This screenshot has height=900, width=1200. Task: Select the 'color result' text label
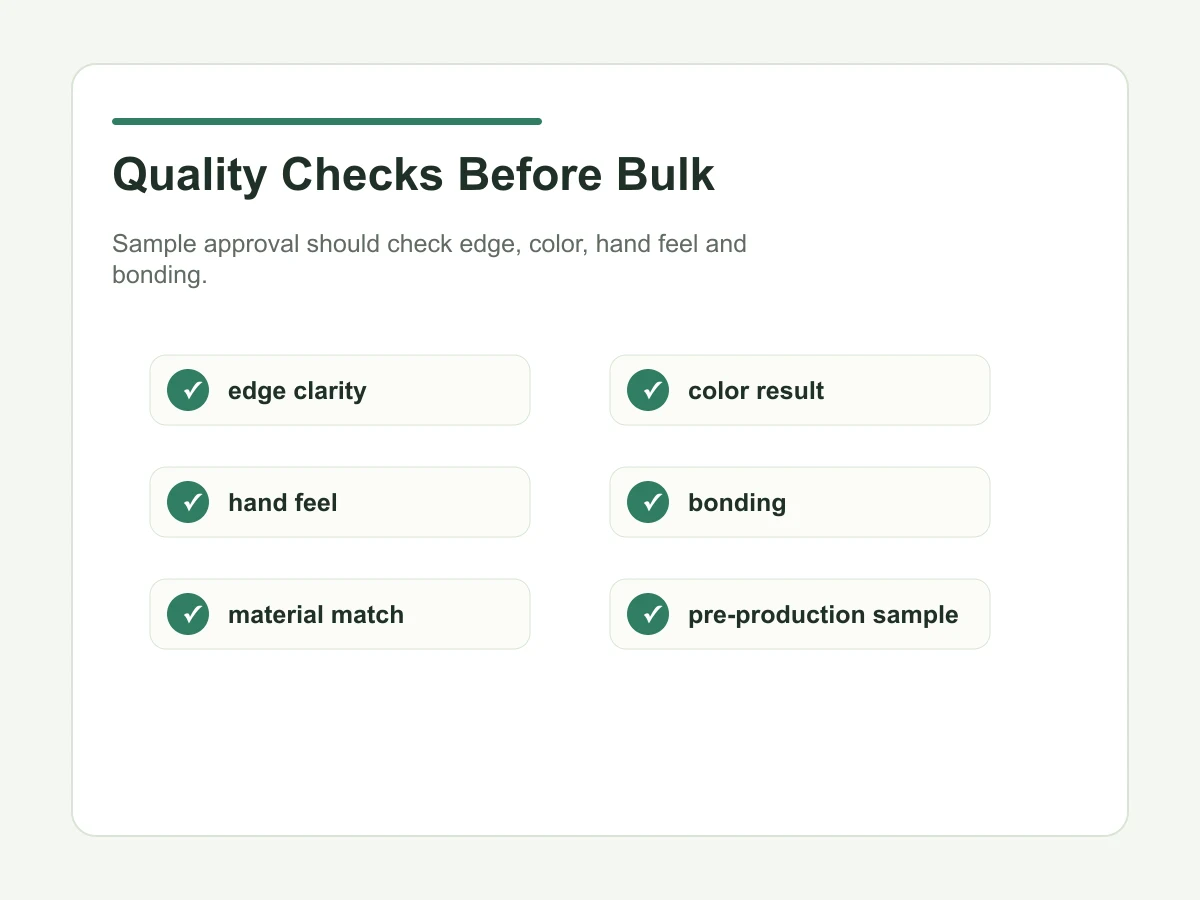coord(756,391)
